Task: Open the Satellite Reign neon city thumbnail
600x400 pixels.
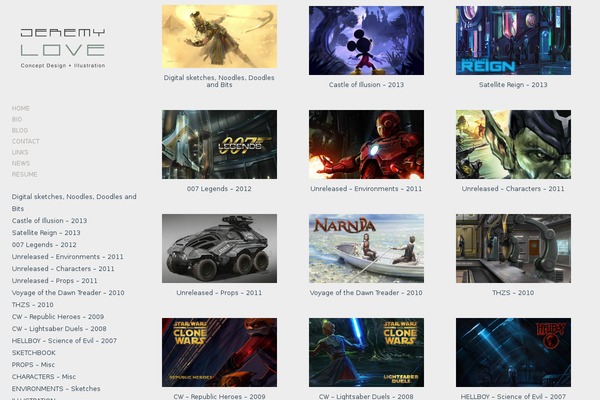Action: click(x=513, y=40)
